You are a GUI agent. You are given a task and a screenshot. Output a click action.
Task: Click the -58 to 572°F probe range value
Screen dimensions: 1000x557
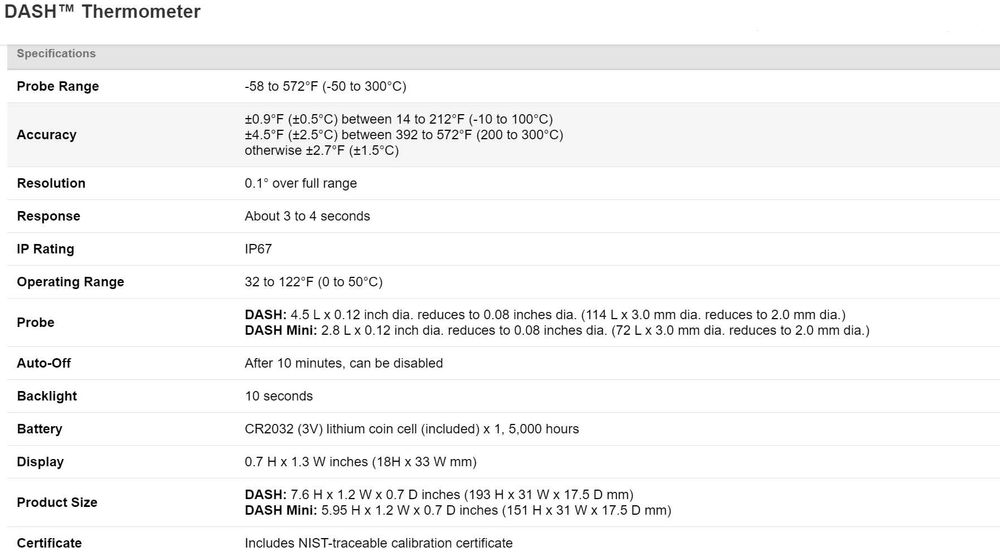click(325, 86)
